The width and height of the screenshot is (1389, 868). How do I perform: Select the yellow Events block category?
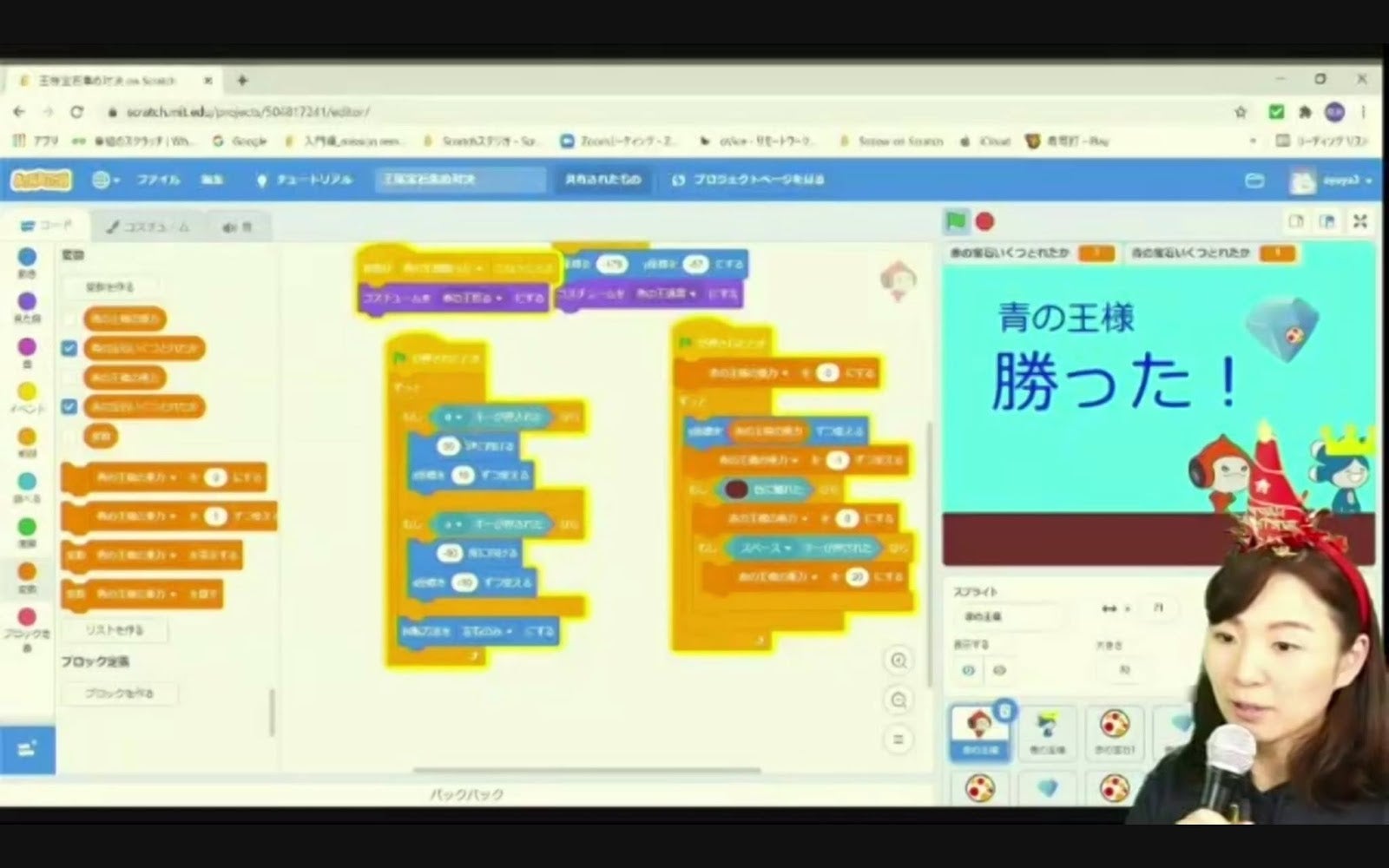pyautogui.click(x=27, y=392)
